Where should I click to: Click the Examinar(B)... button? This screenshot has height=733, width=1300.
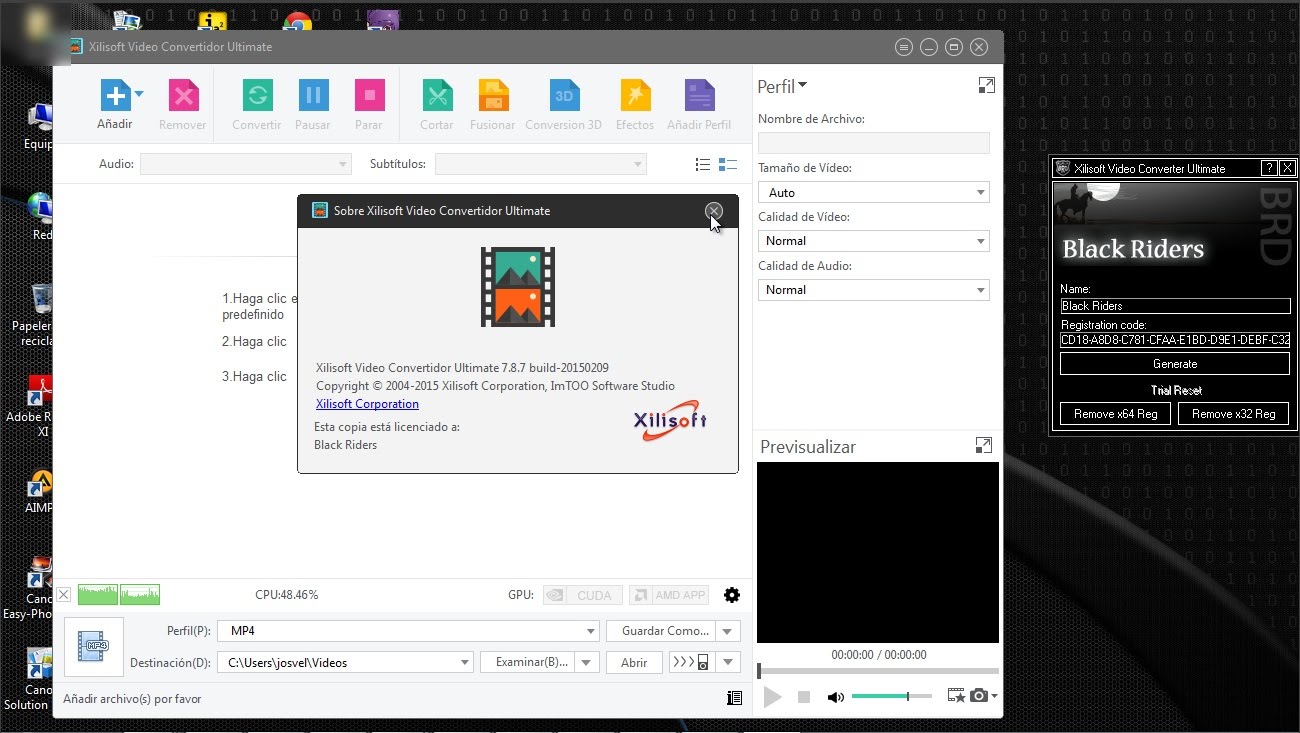528,662
